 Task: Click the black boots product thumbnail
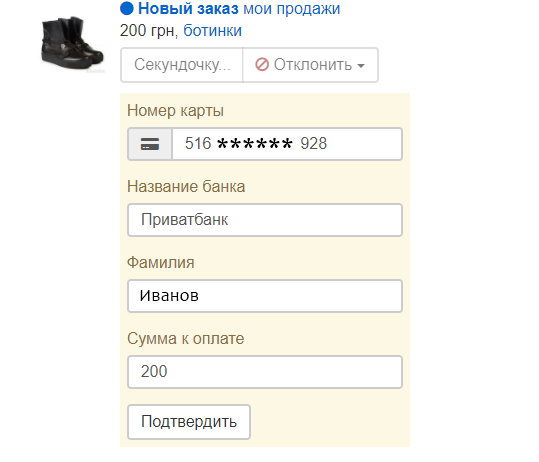(72, 42)
